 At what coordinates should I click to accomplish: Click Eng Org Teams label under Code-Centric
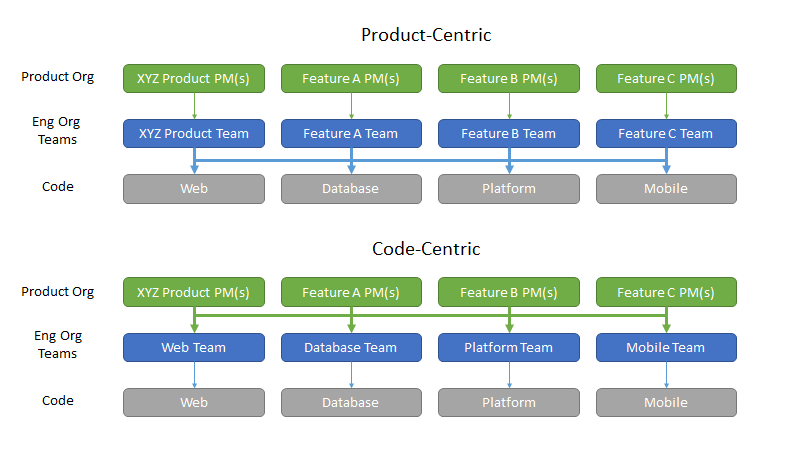[58, 344]
